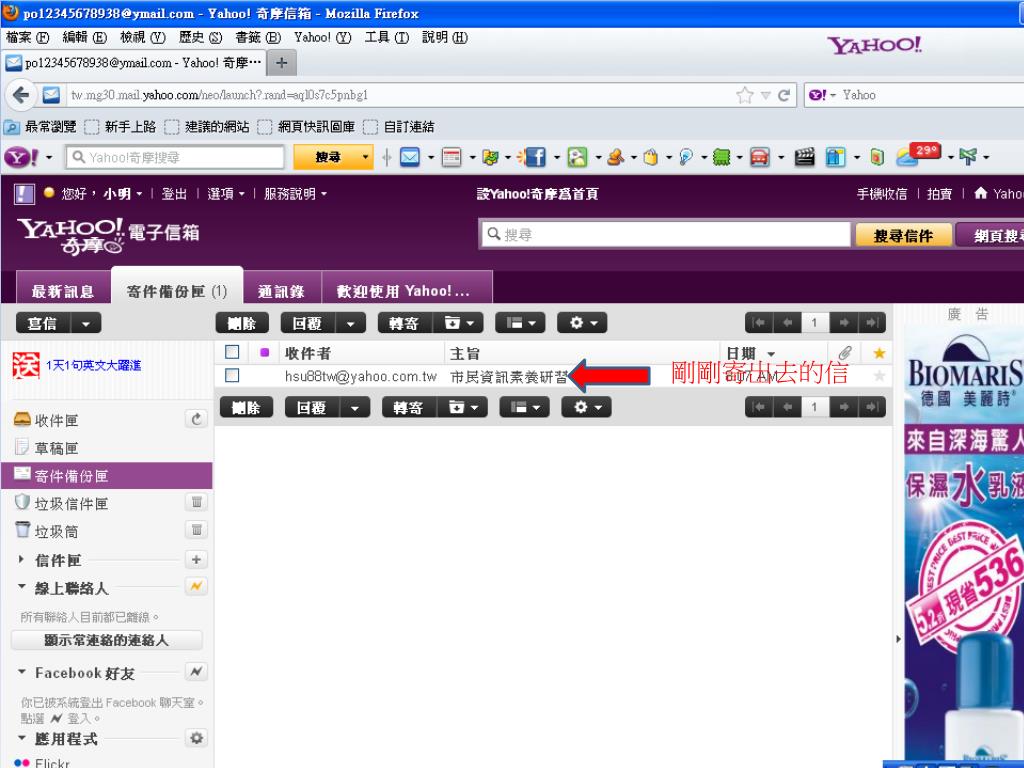1024x768 pixels.
Task: Empty the 垃圾筒 with its trash icon
Action: 196,530
